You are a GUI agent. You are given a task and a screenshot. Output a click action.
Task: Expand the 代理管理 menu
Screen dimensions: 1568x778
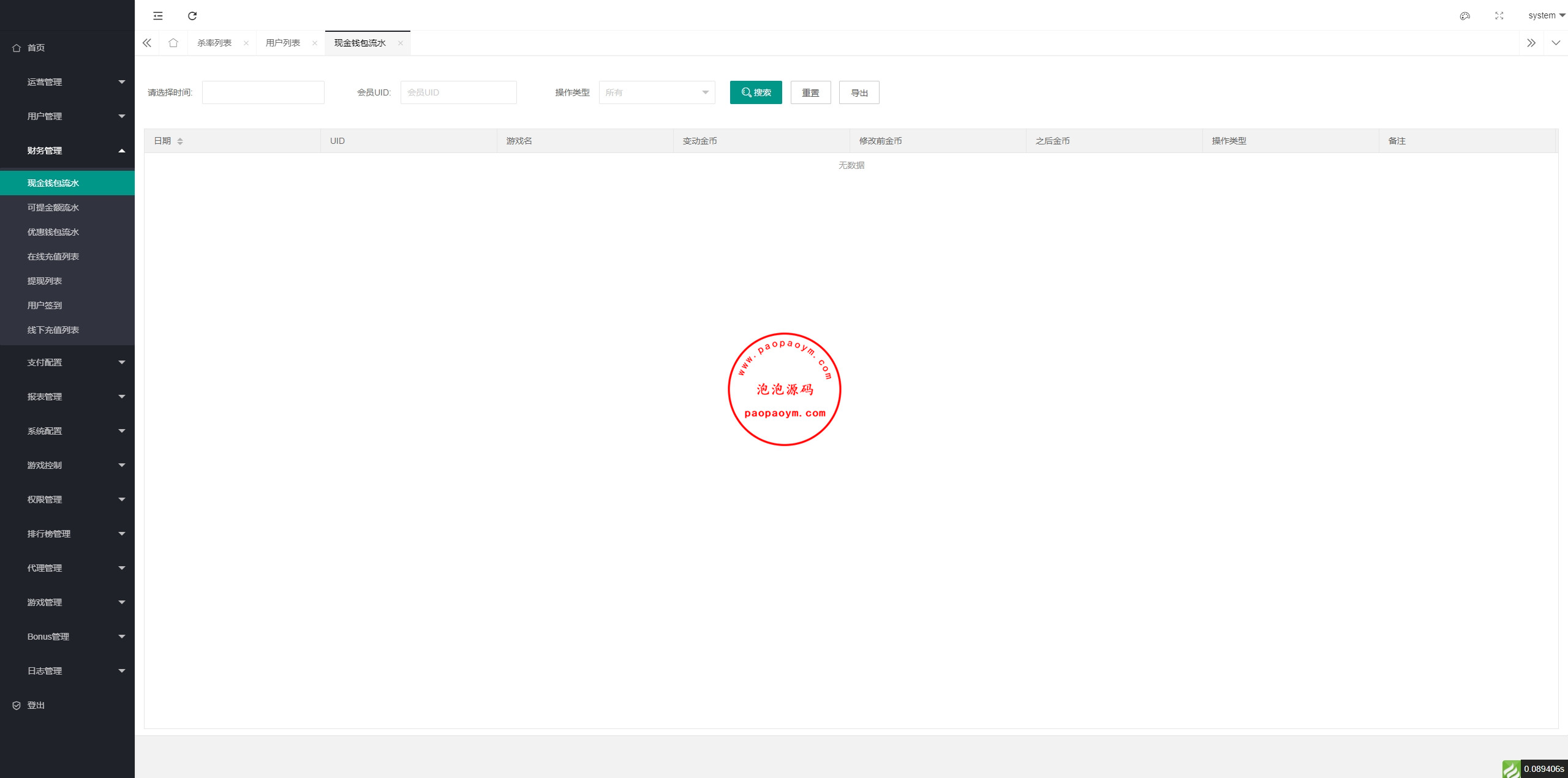coord(67,568)
